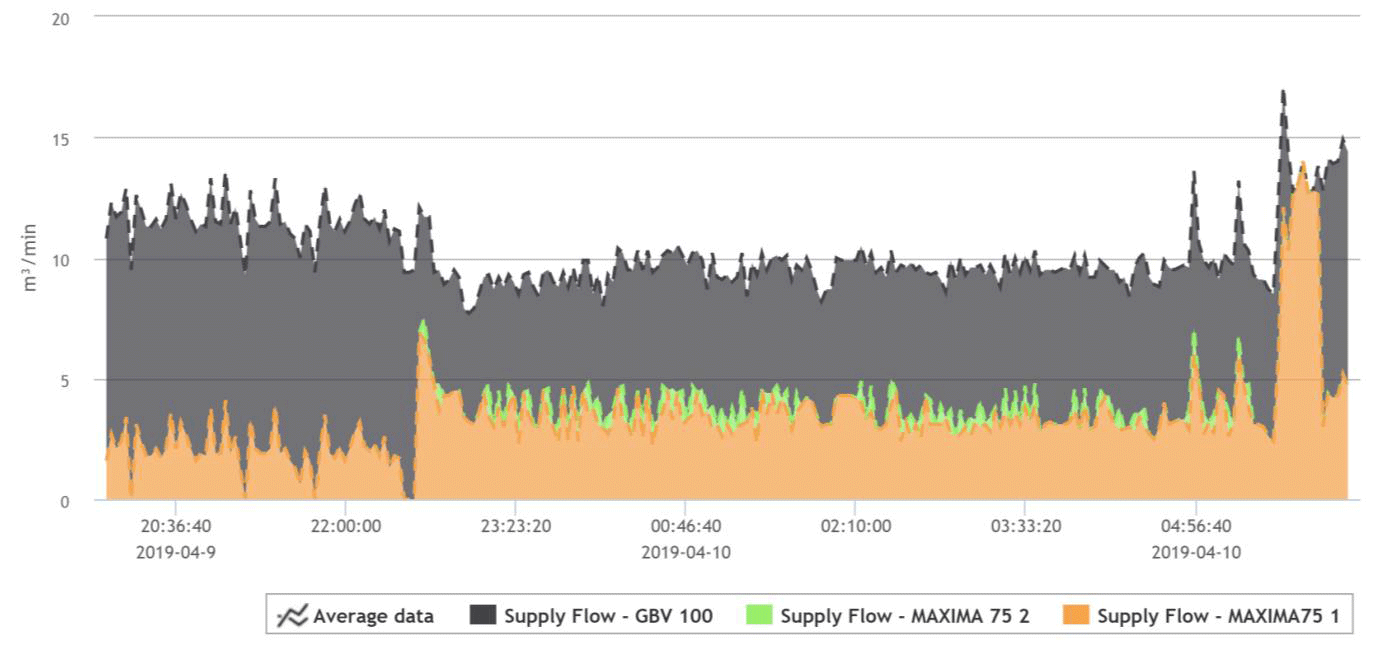Click the y-axis value 15 label
Screen dimensions: 1383x659
click(x=60, y=138)
